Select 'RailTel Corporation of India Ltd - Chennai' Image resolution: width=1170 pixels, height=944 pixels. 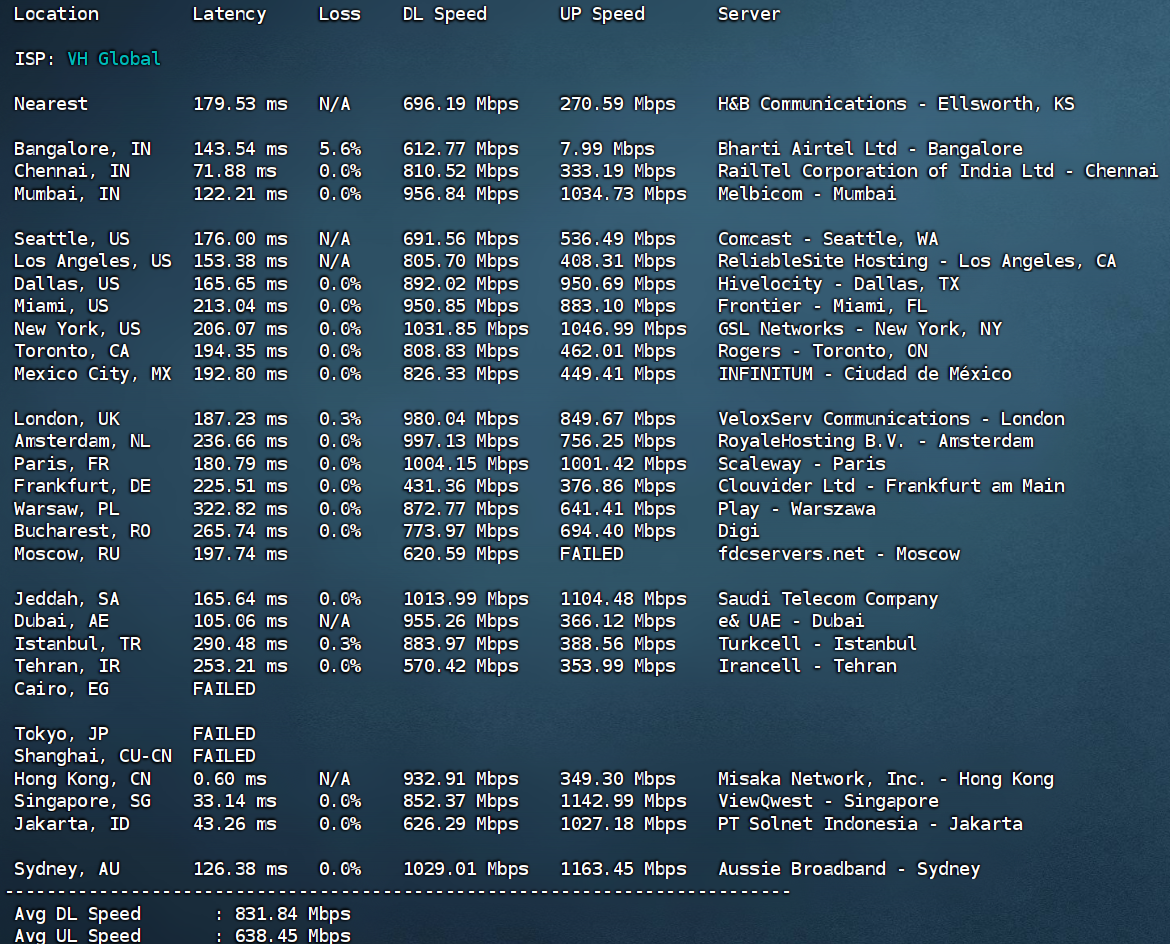tap(938, 171)
